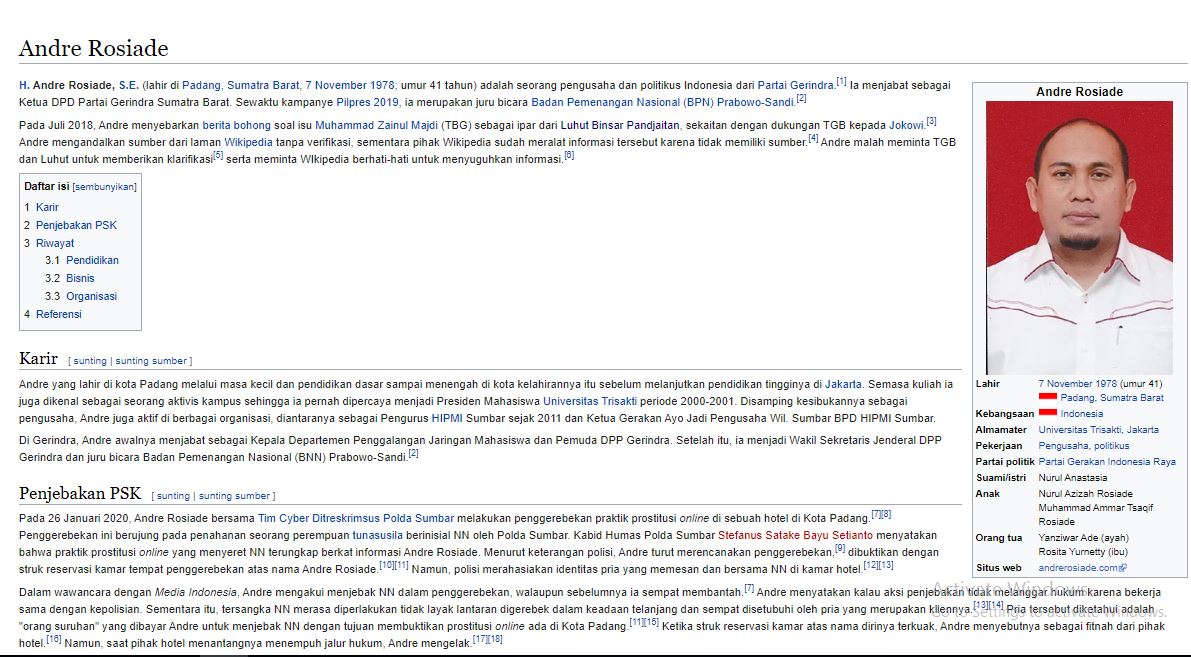Click the birth date link in the intro sentence
Image resolution: width=1191 pixels, height=657 pixels.
350,86
